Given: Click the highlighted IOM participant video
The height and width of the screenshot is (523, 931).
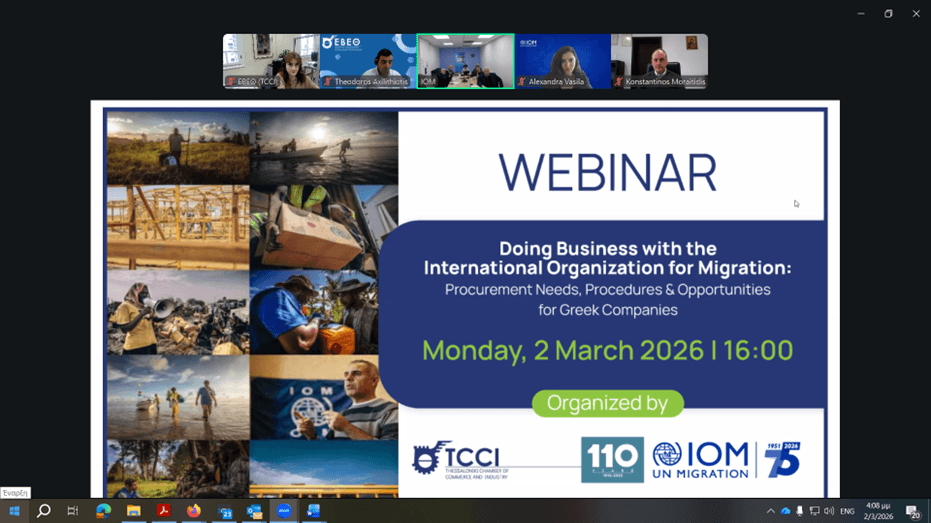Looking at the screenshot, I should tap(465, 61).
